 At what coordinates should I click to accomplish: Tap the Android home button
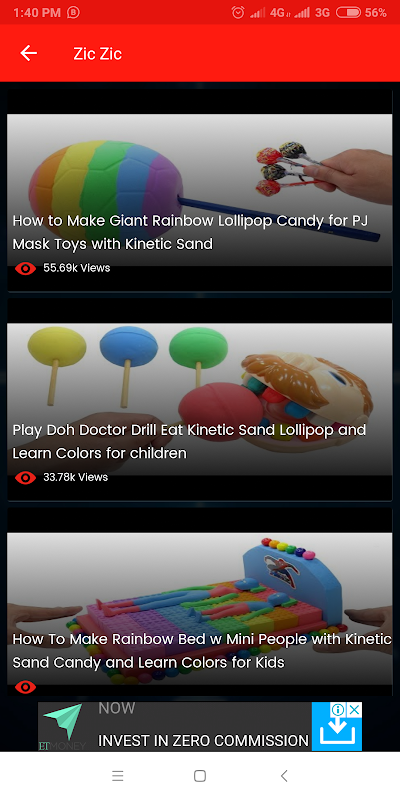200,776
